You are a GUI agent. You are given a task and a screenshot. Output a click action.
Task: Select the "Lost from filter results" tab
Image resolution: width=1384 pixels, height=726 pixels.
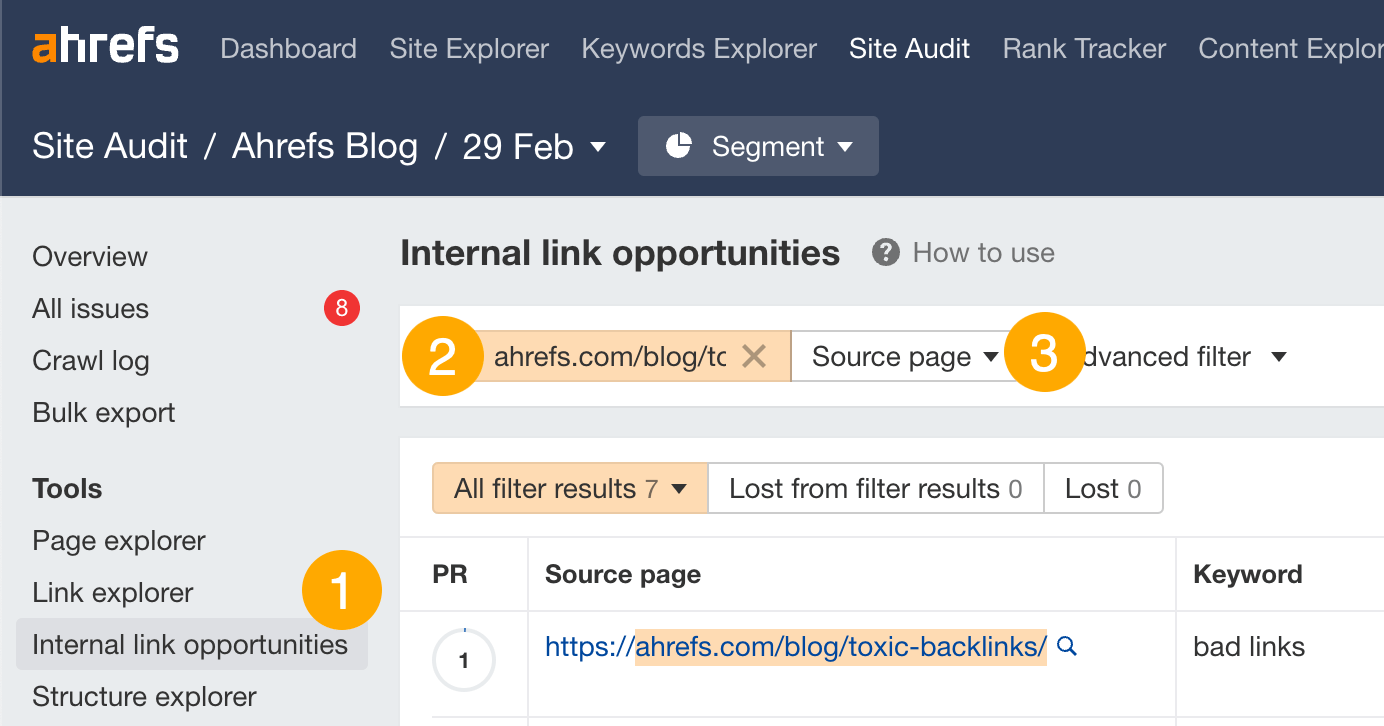[x=876, y=488]
